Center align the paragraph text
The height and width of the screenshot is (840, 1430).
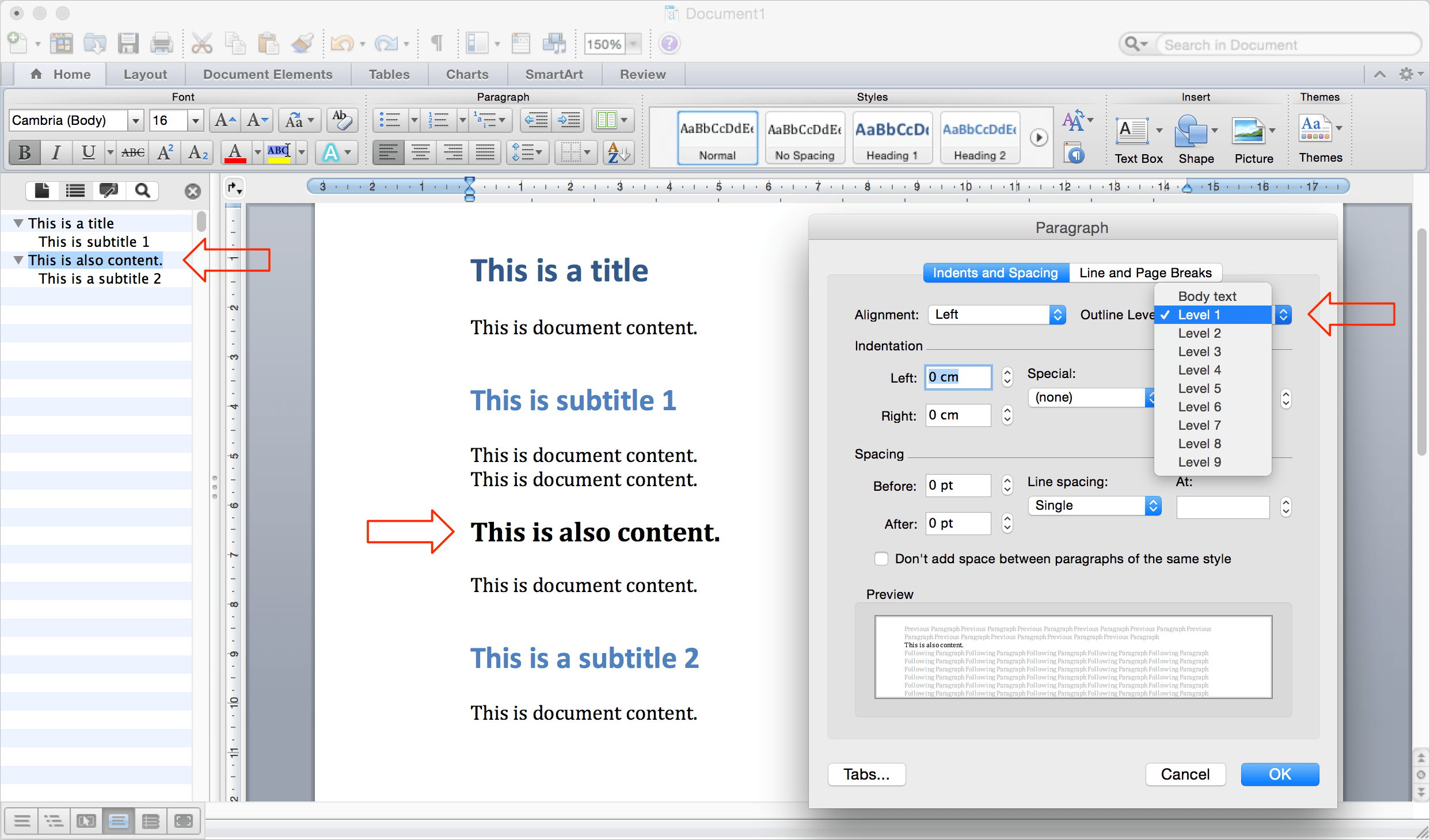point(420,152)
